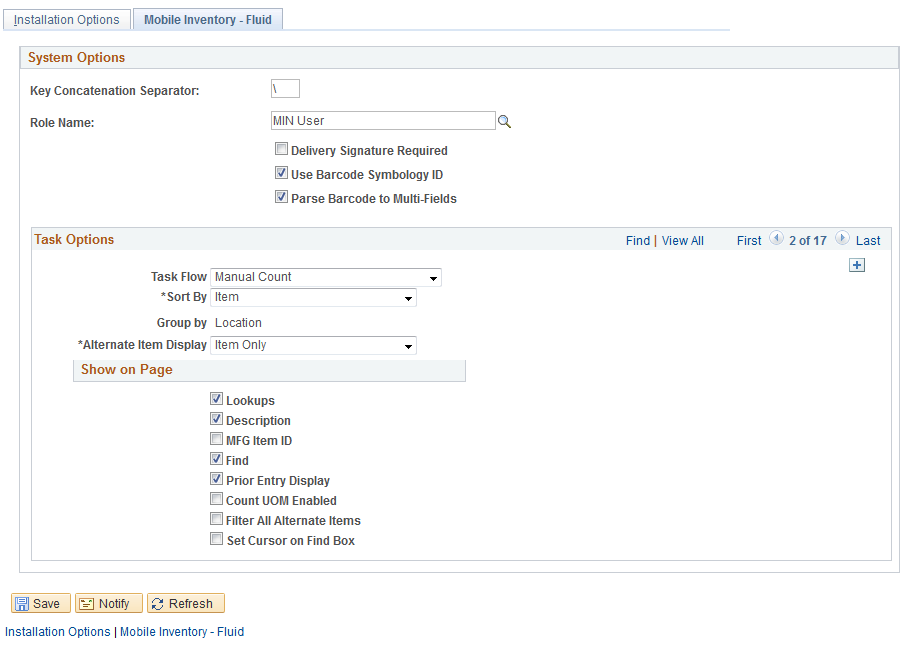Switch to the Installation Options tab

(66, 19)
